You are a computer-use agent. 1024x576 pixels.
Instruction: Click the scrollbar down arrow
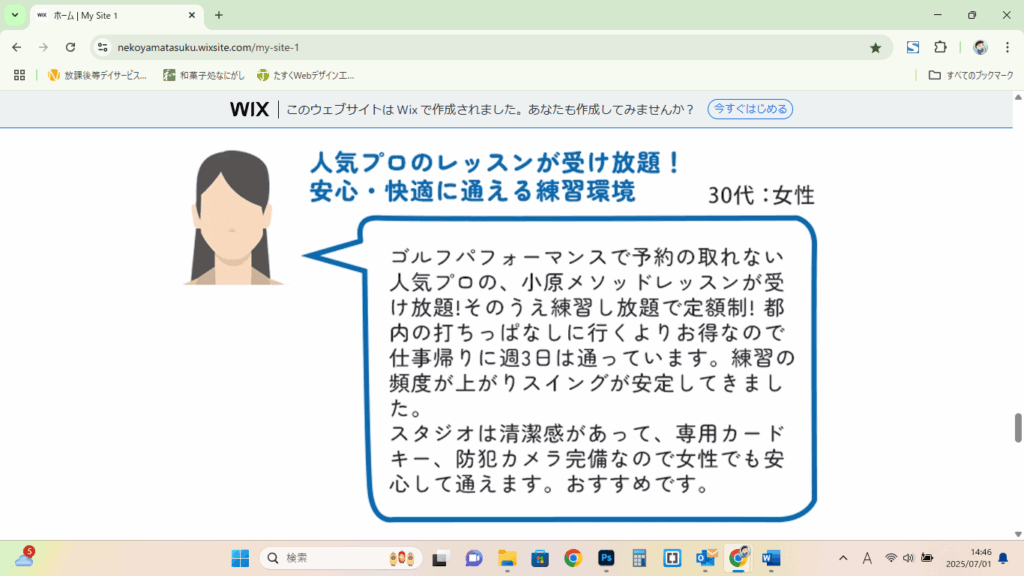point(1017,534)
